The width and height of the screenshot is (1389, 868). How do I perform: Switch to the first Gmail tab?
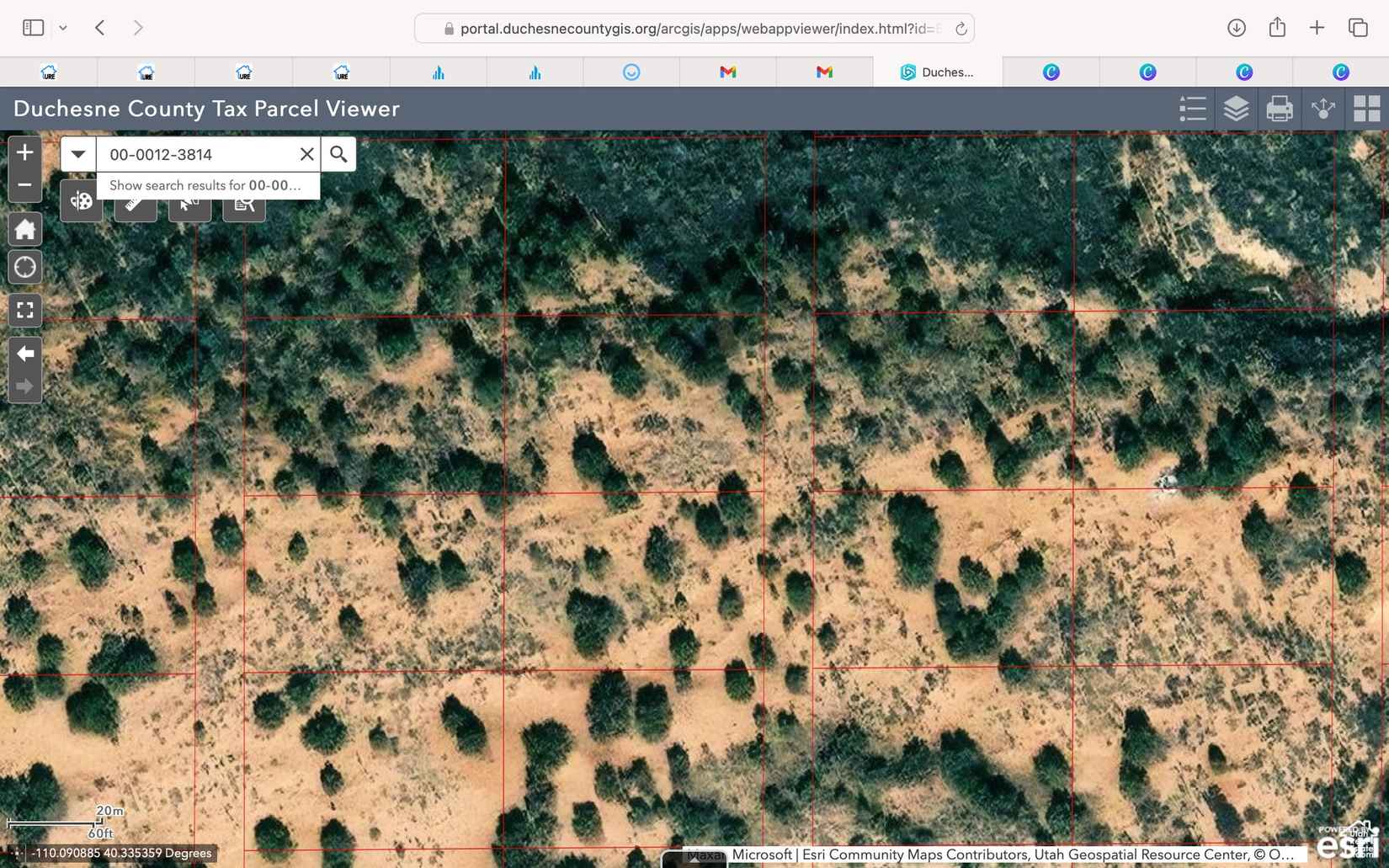click(x=728, y=72)
